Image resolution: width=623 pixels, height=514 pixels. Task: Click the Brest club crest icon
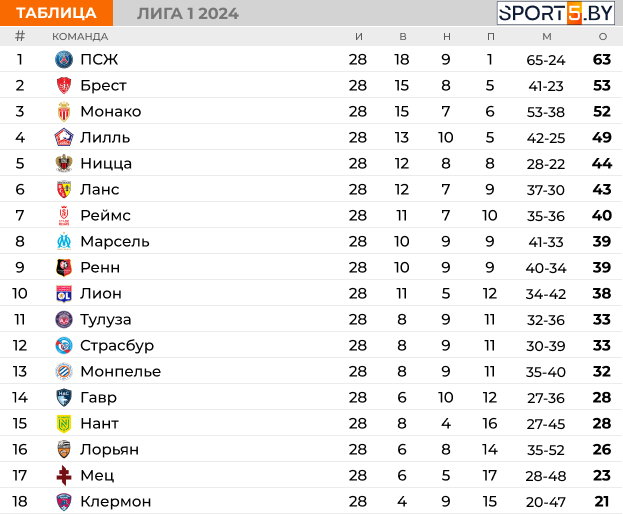tap(64, 85)
